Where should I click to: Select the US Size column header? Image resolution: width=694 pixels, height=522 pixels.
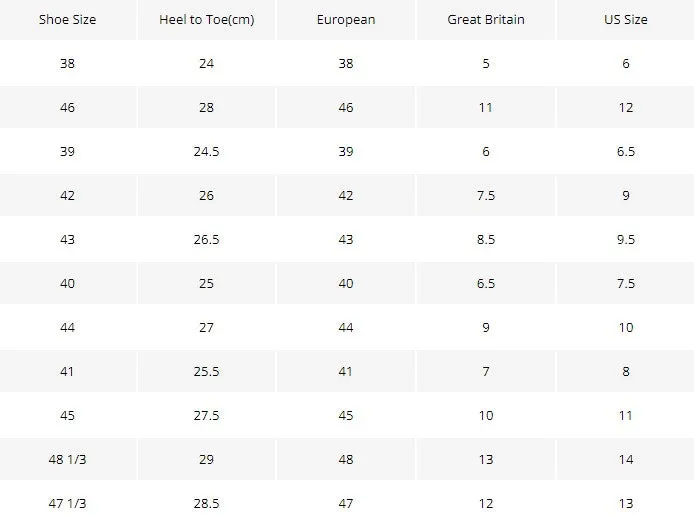point(626,19)
